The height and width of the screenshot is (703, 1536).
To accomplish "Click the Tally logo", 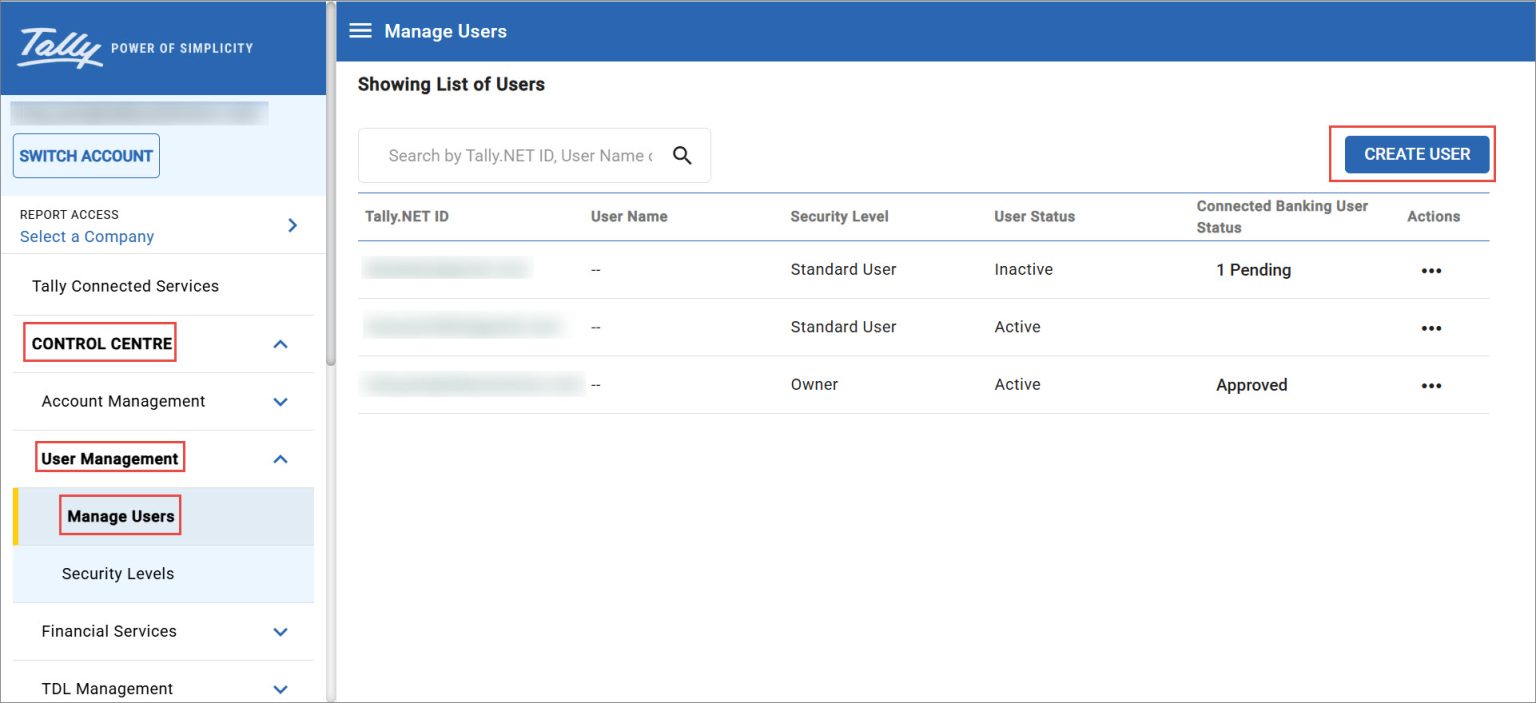I will click(61, 47).
